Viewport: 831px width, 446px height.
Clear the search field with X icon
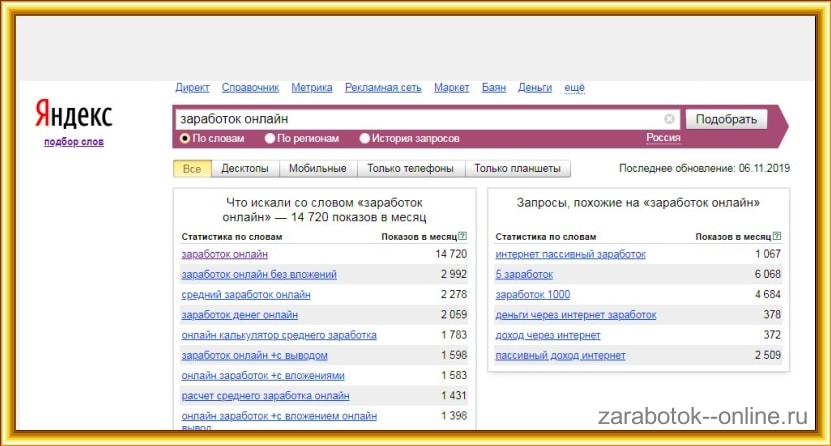[x=670, y=119]
